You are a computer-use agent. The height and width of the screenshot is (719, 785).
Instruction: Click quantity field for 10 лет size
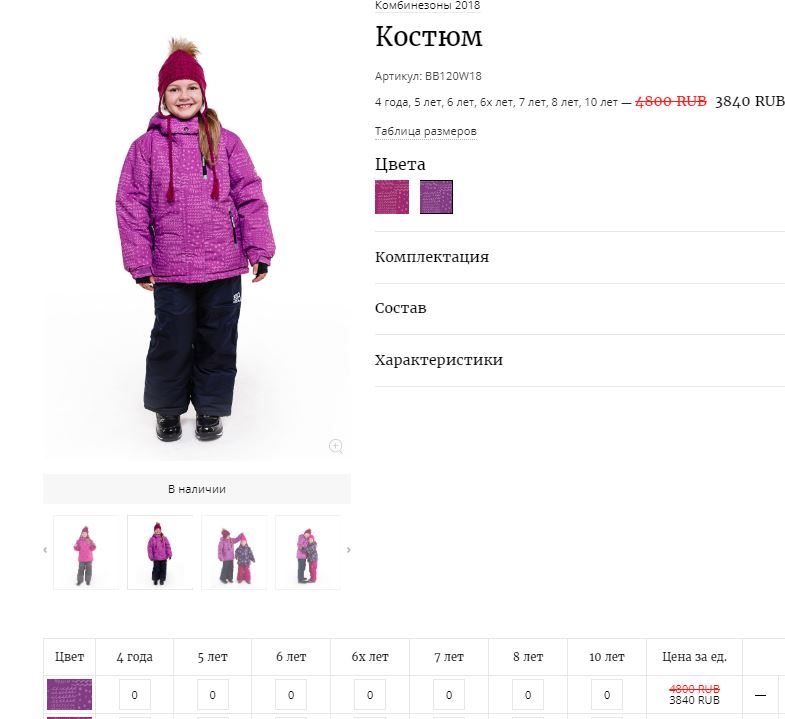coord(607,695)
